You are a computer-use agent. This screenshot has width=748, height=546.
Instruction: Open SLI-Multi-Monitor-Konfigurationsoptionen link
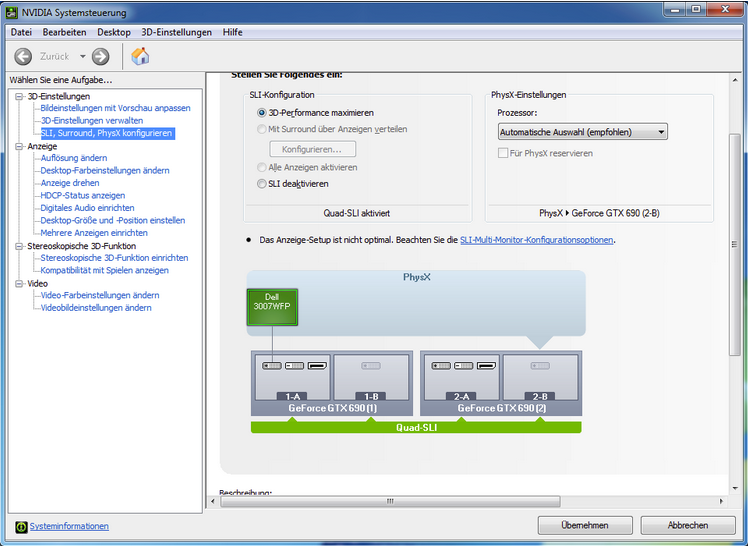point(536,240)
